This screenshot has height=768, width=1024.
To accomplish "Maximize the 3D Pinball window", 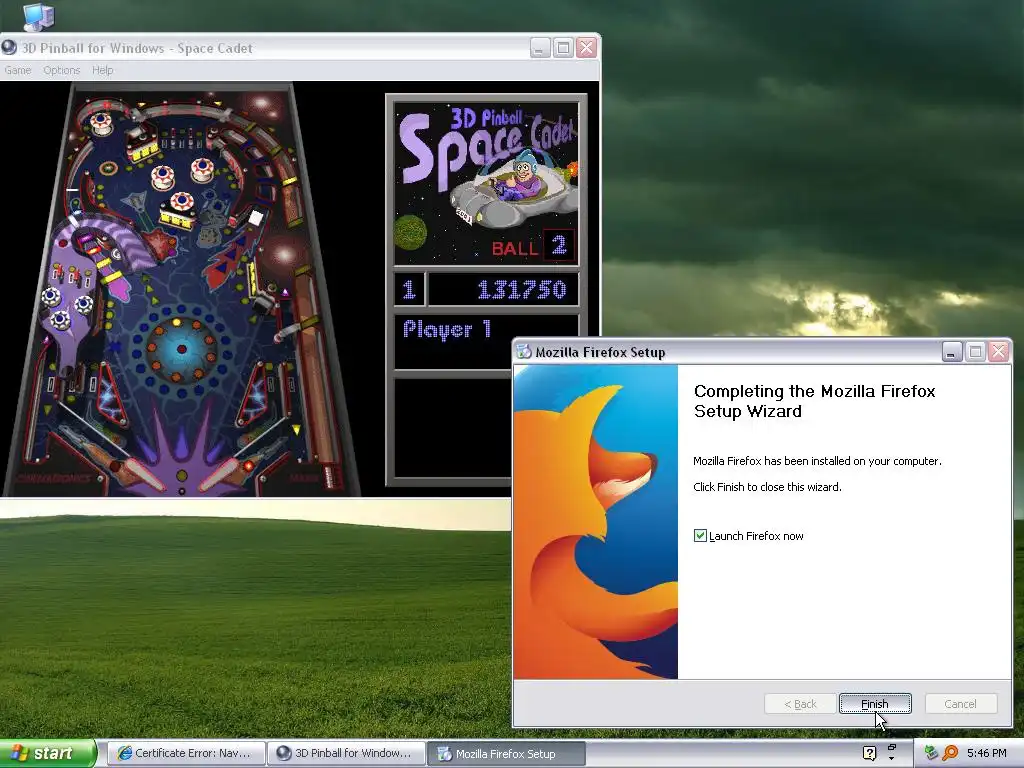I will [x=563, y=48].
